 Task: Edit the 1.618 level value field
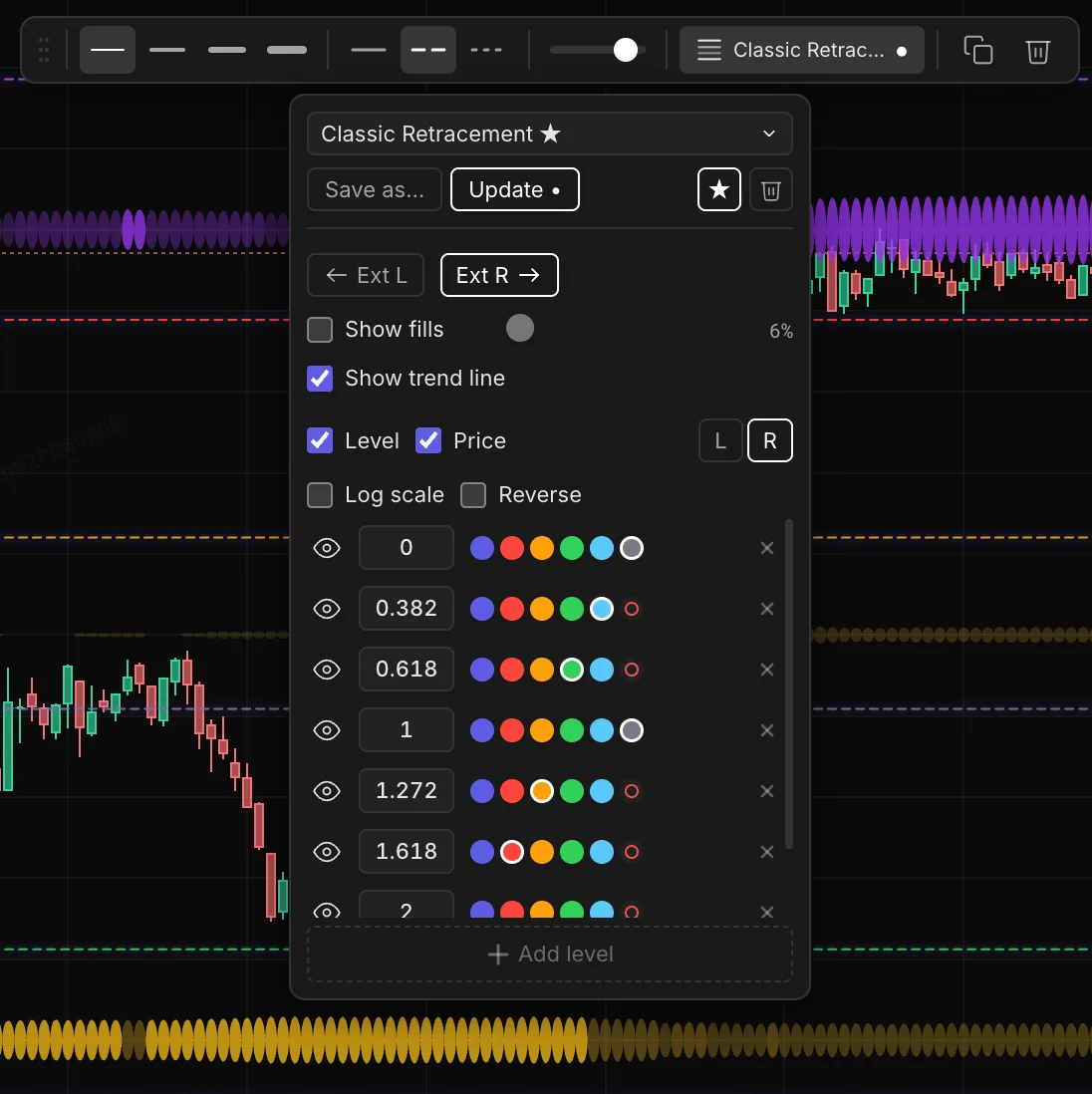click(x=407, y=851)
